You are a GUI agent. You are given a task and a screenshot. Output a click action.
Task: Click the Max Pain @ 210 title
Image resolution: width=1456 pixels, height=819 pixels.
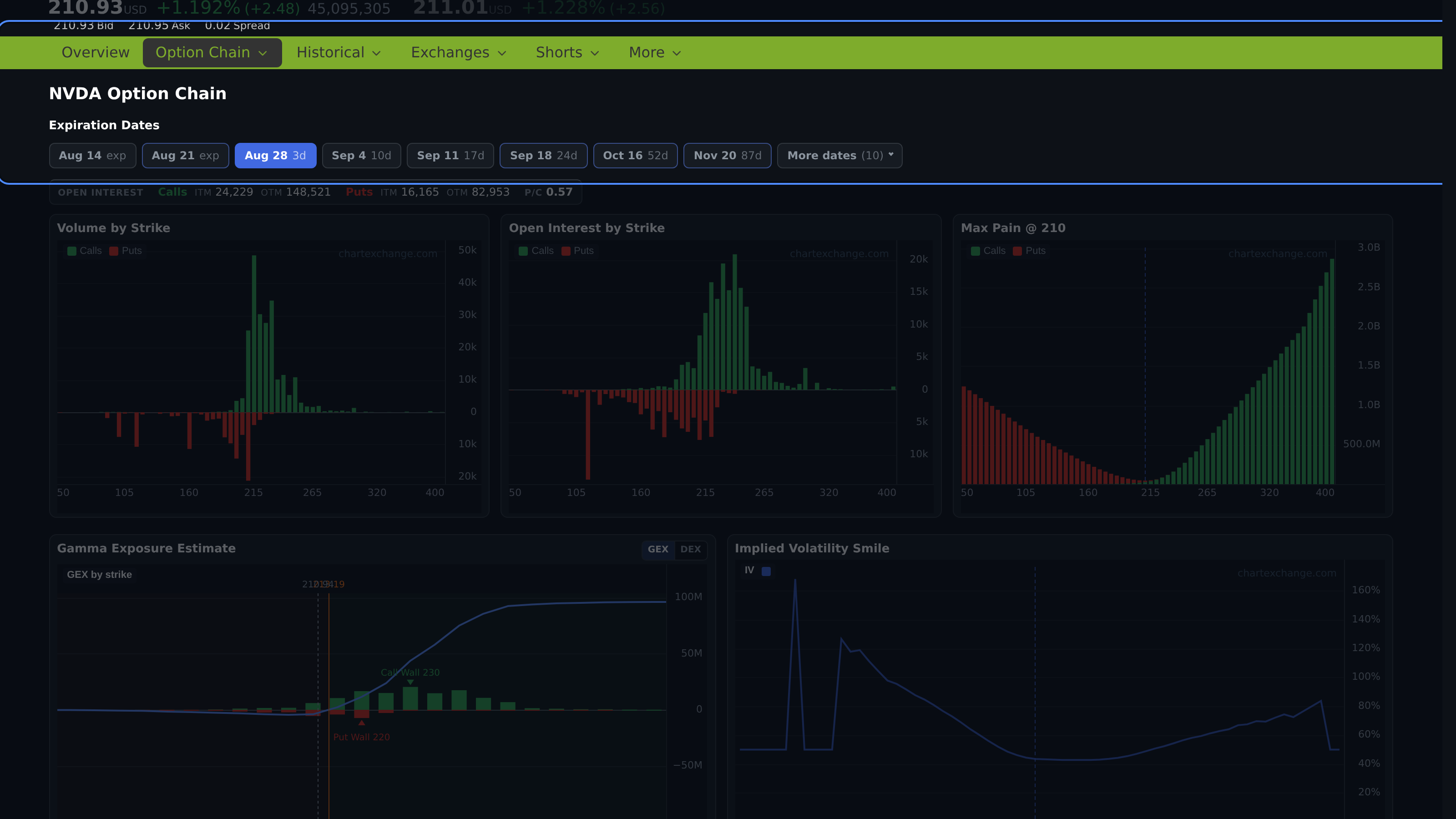pos(1013,228)
